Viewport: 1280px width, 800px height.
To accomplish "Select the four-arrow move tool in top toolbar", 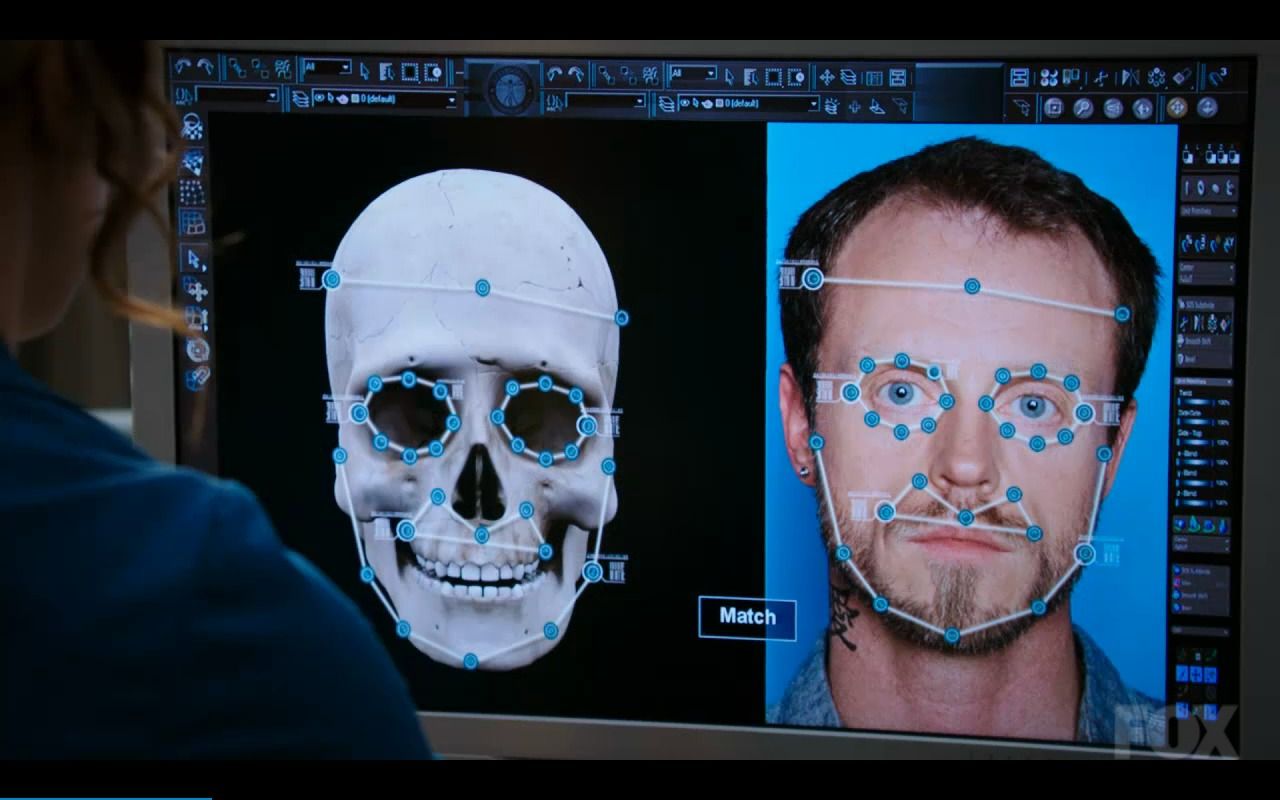I will pos(827,77).
